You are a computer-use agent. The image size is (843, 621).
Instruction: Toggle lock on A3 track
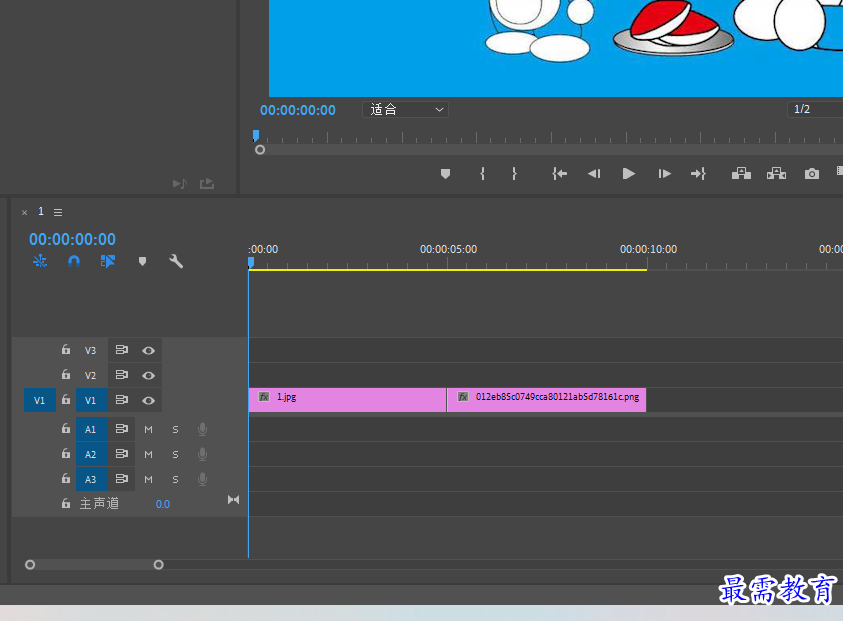click(66, 478)
